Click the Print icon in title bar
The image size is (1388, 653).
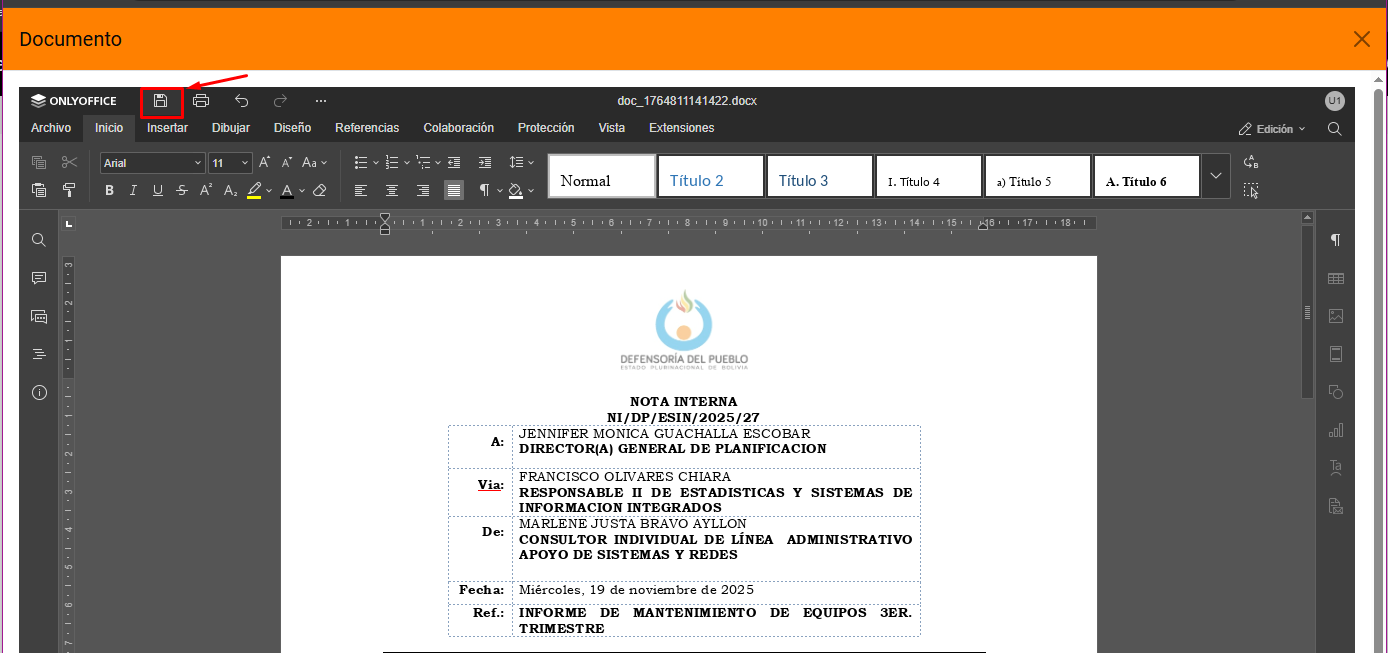click(x=201, y=101)
